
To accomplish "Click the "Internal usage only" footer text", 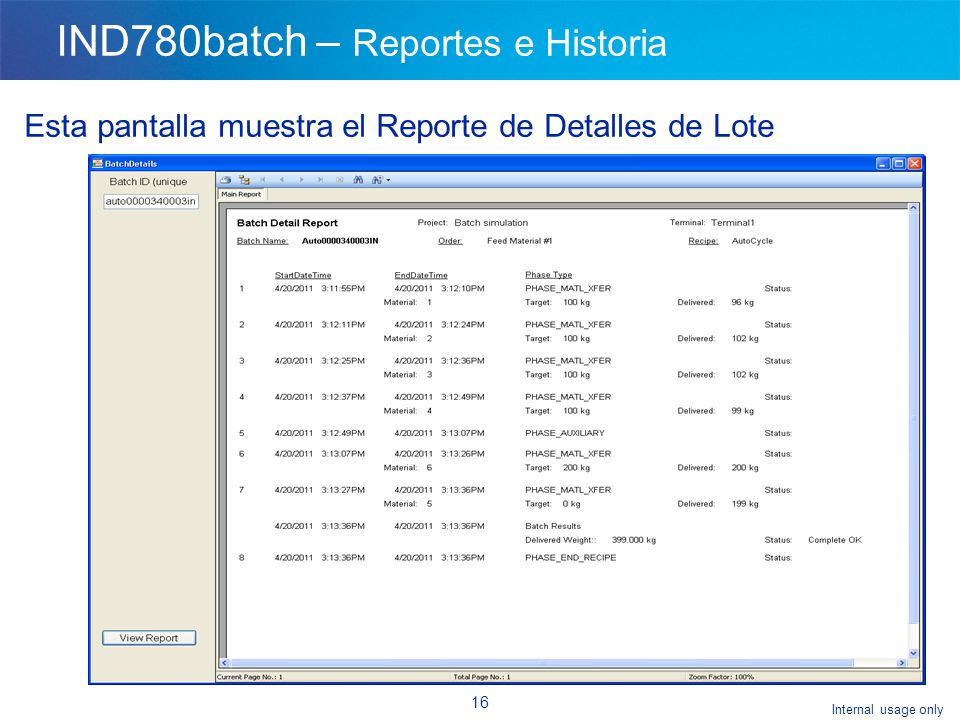I will coord(887,710).
